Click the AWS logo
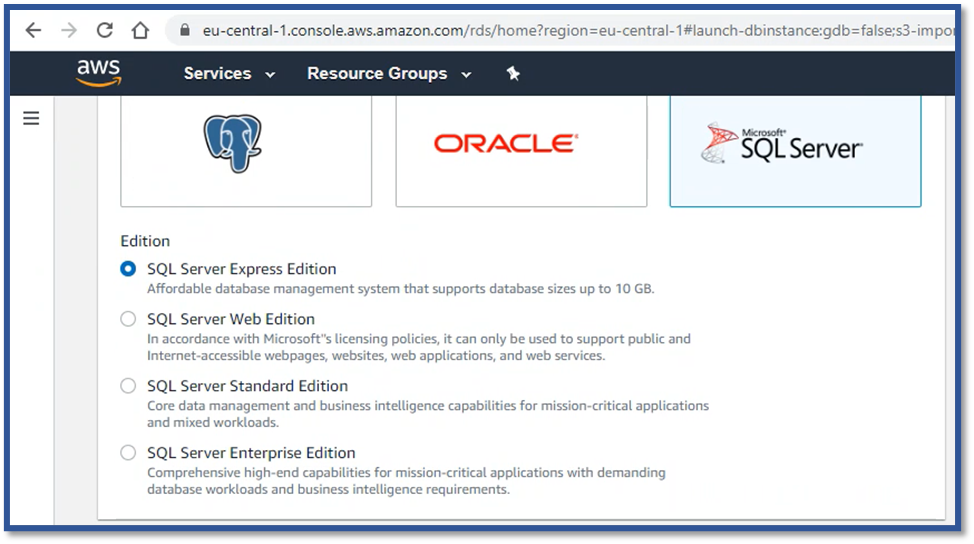 (x=99, y=73)
